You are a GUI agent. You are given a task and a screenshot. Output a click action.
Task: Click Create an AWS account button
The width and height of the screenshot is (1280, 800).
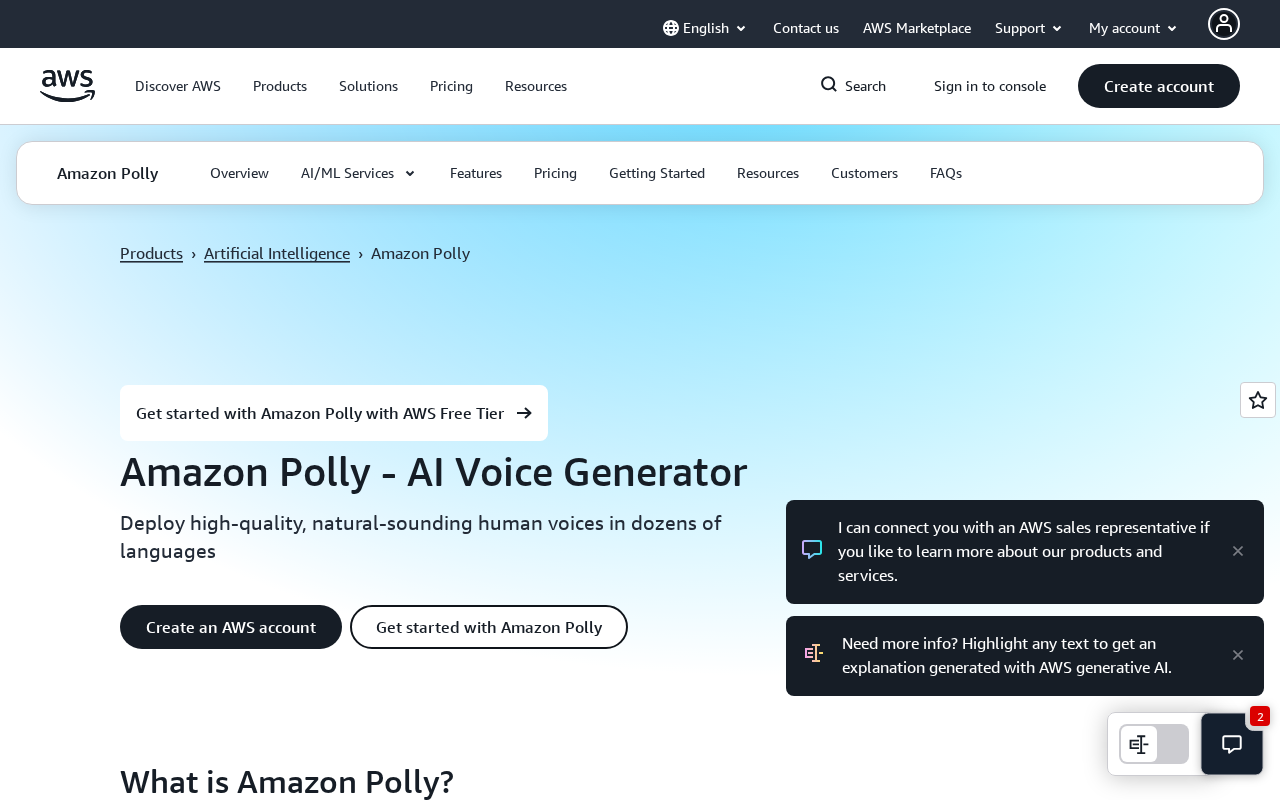tap(231, 627)
